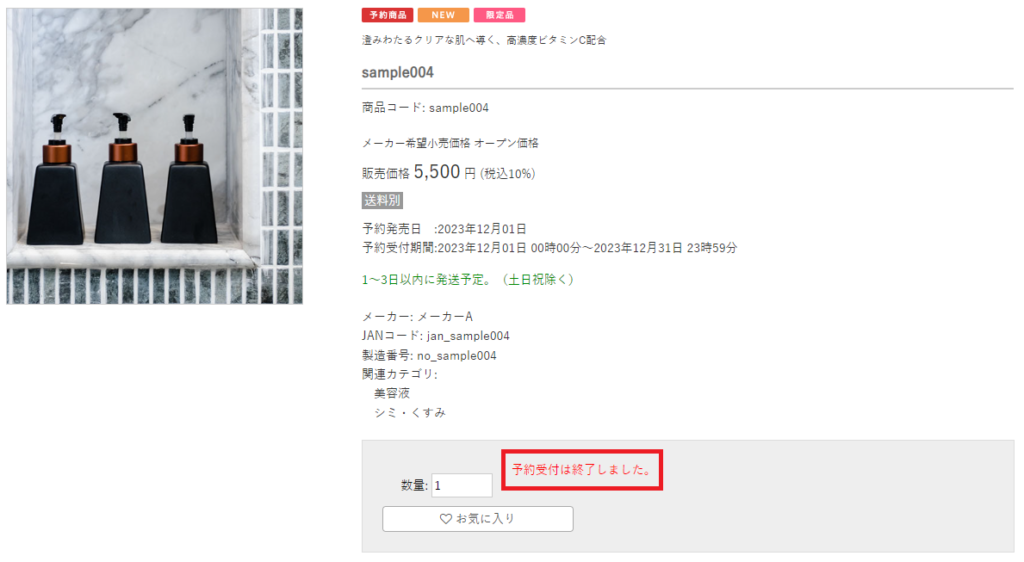Click the green shipping notice 1〜3日以内に発送予定
This screenshot has height=562, width=1024.
[x=469, y=279]
